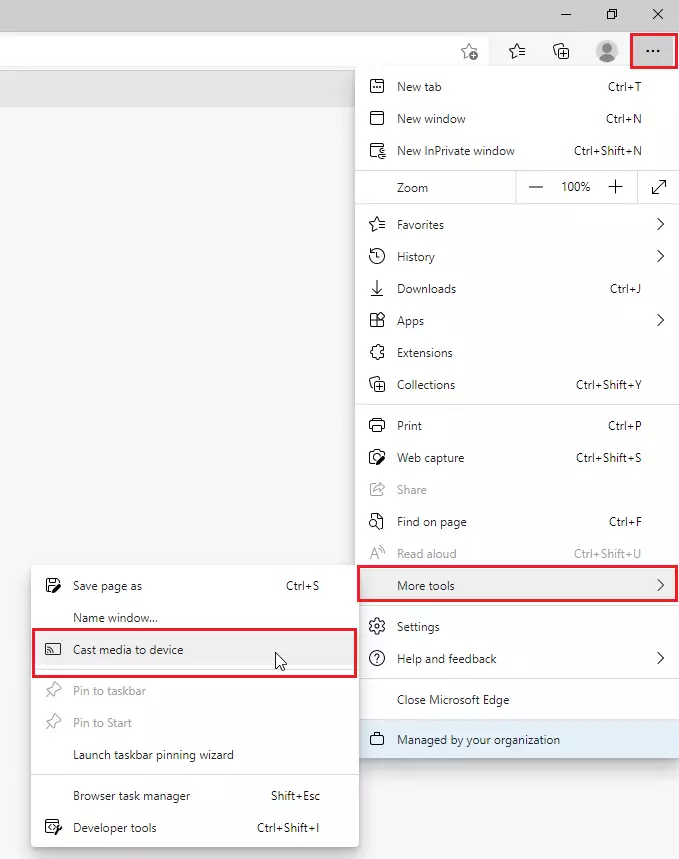
Task: Minimize the Edge window
Action: coord(566,14)
